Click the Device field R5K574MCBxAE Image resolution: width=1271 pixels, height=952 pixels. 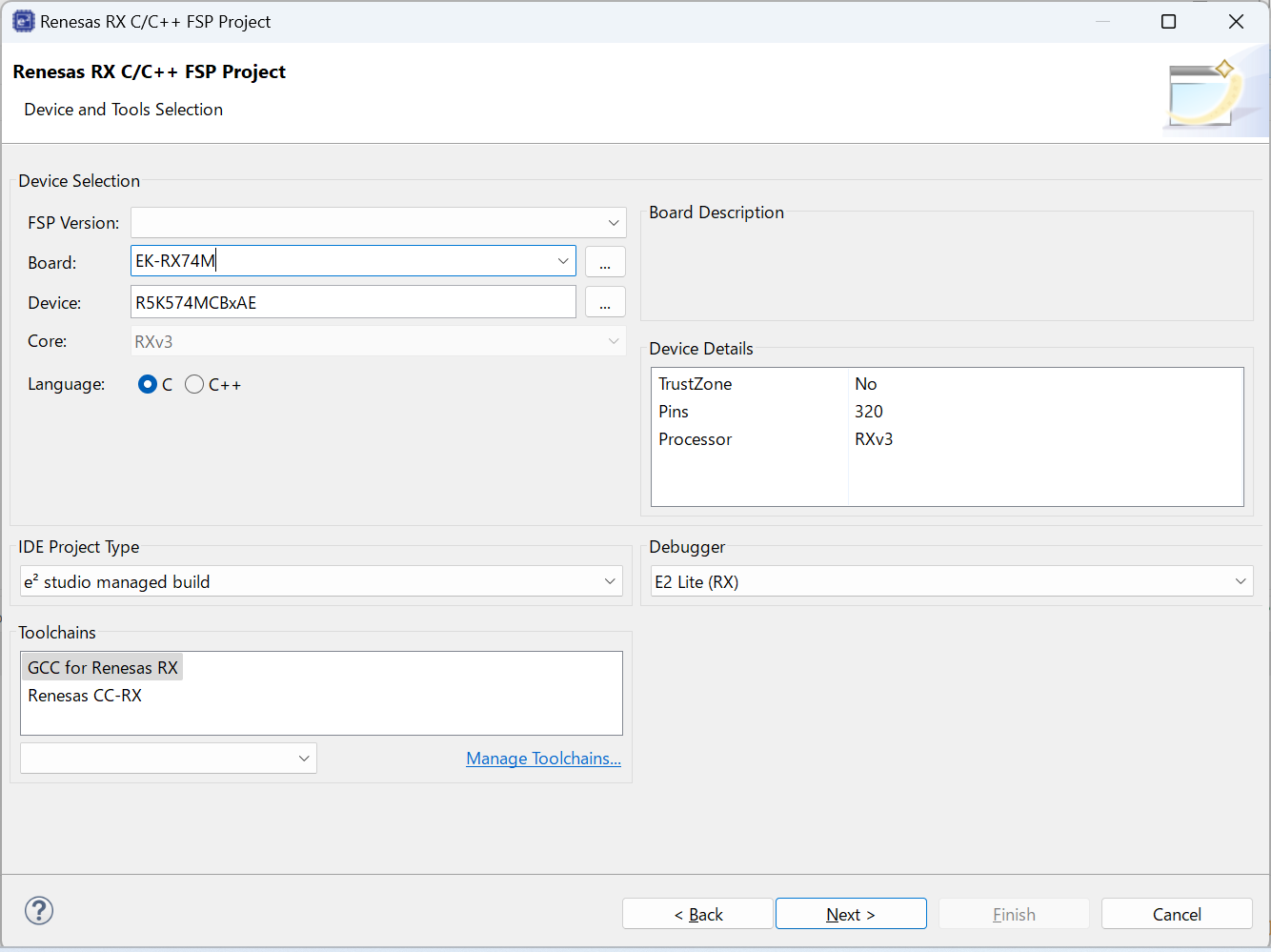[353, 302]
